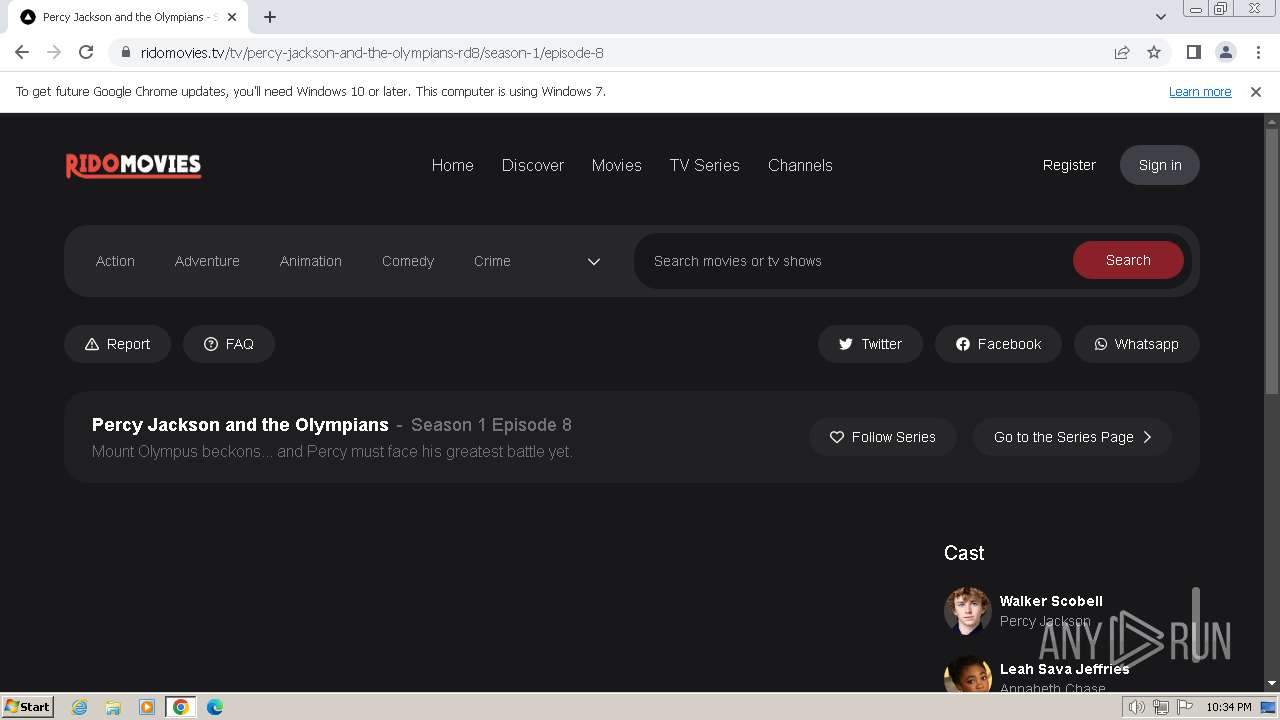Open media player from taskbar
The height and width of the screenshot is (720, 1280).
(147, 707)
